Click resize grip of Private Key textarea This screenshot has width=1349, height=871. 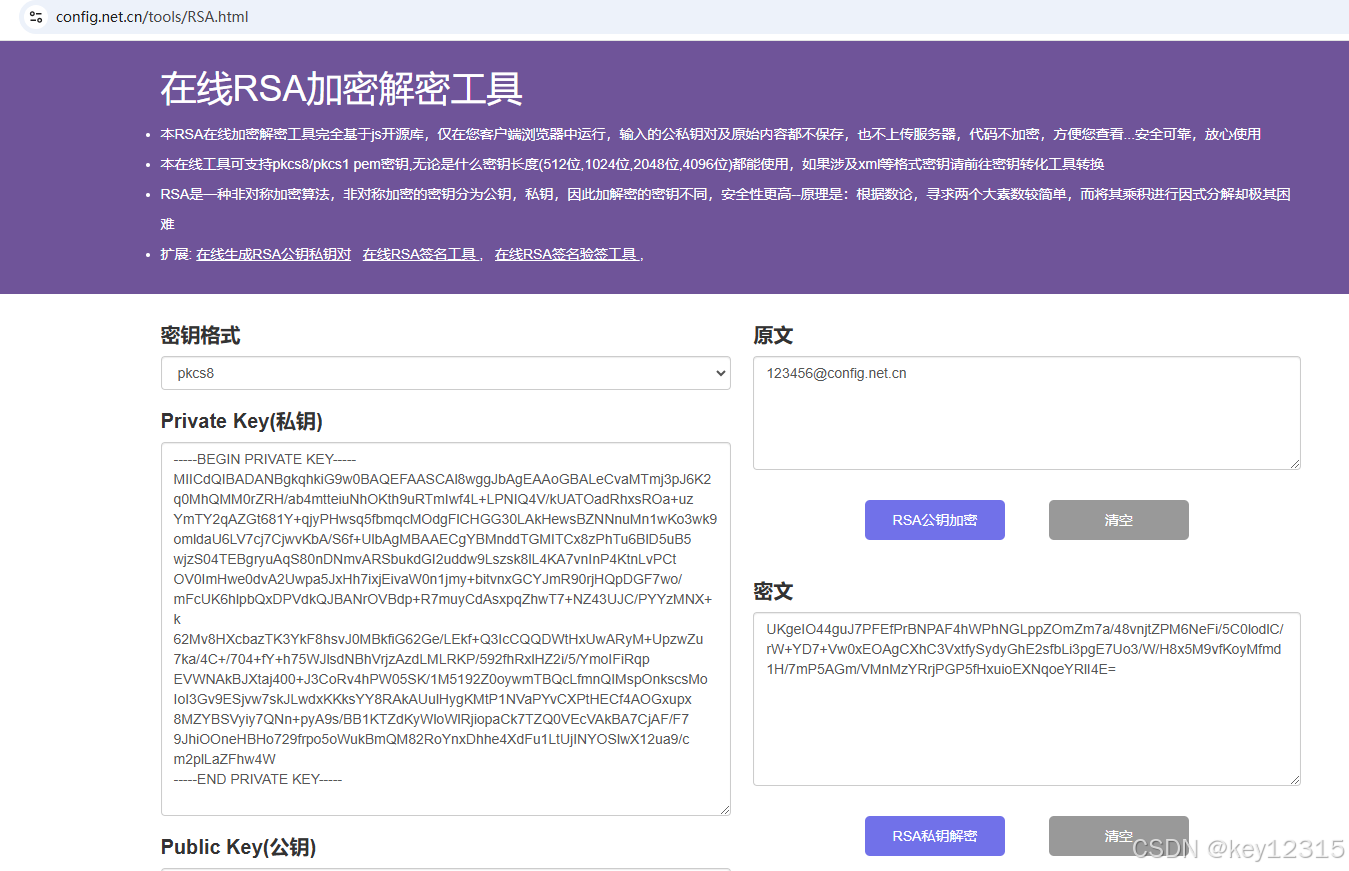pos(725,810)
